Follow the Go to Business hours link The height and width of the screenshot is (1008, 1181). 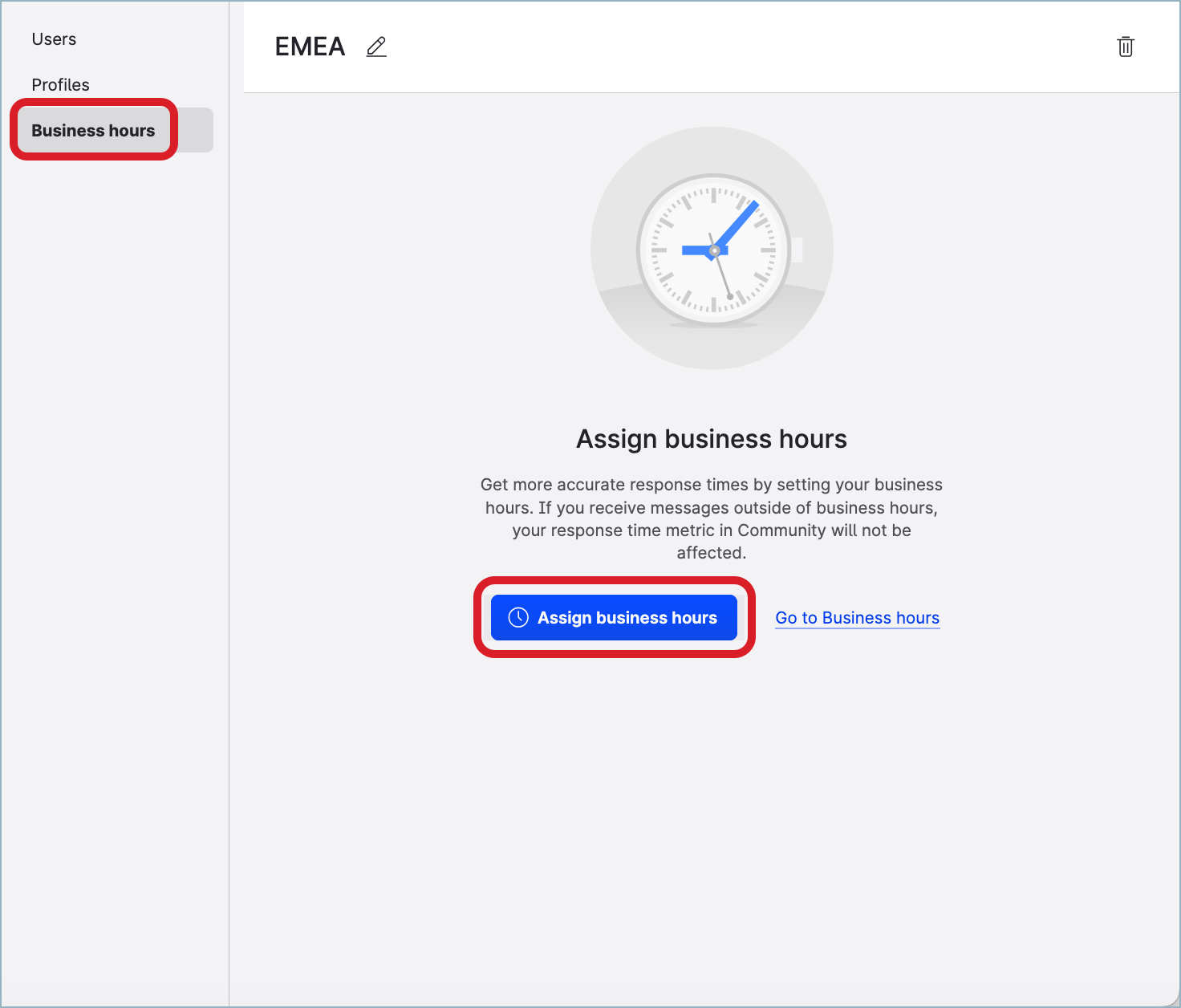(857, 618)
